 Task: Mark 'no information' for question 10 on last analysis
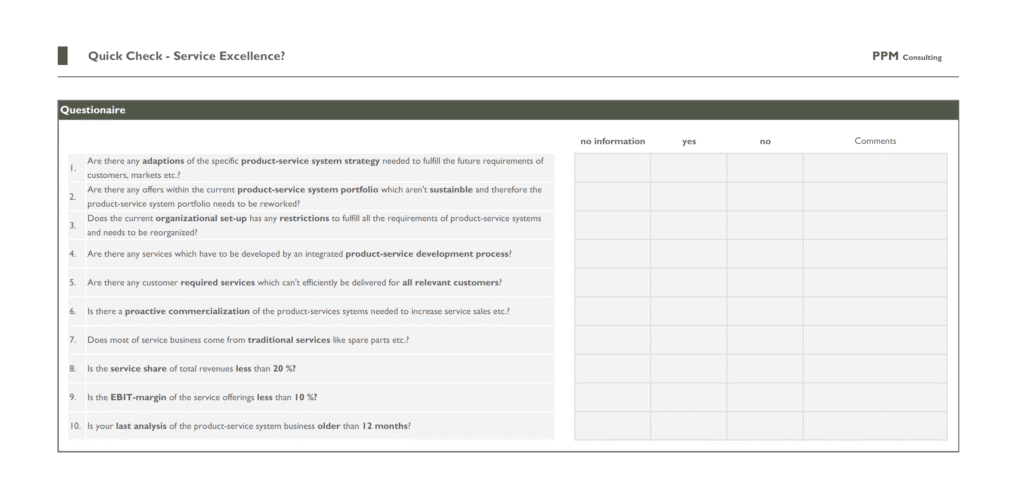tap(612, 426)
